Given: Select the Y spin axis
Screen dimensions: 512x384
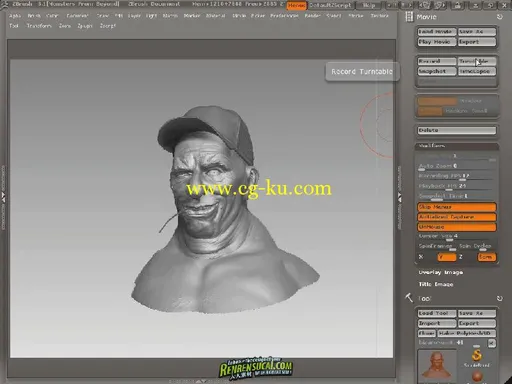Looking at the screenshot, I should [446, 257].
